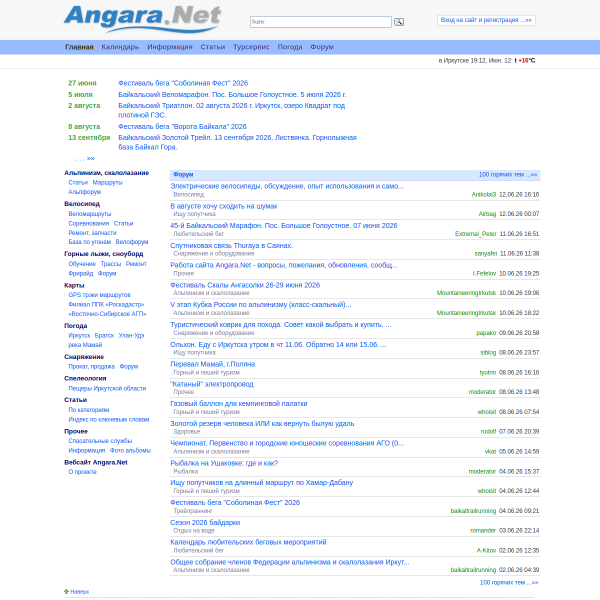Open topic Работа сайта Angara.Net
Image resolution: width=600 pixels, height=600 pixels.
[x=284, y=265]
